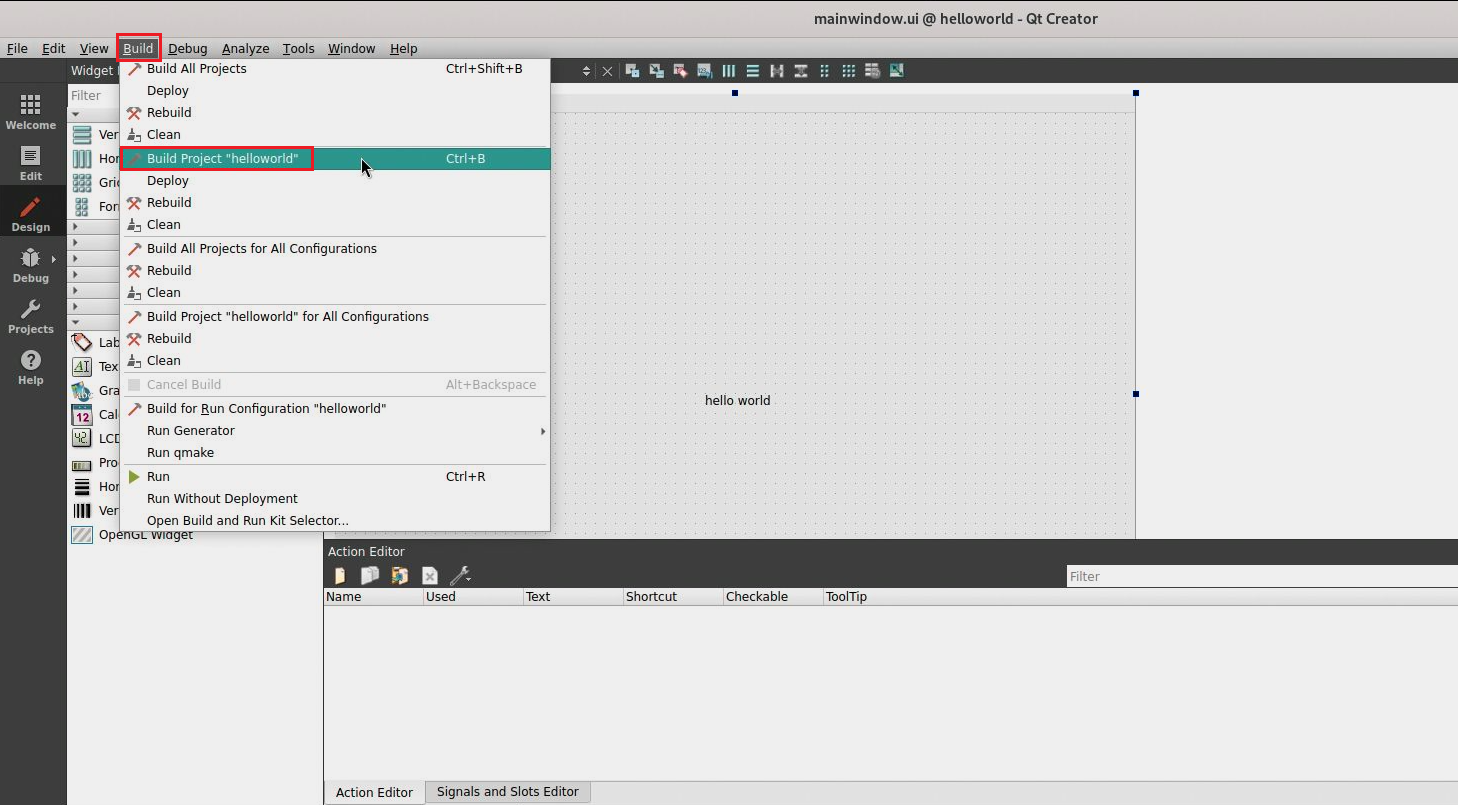Click Lay Out Horizontally toolbar icon

pyautogui.click(x=729, y=71)
